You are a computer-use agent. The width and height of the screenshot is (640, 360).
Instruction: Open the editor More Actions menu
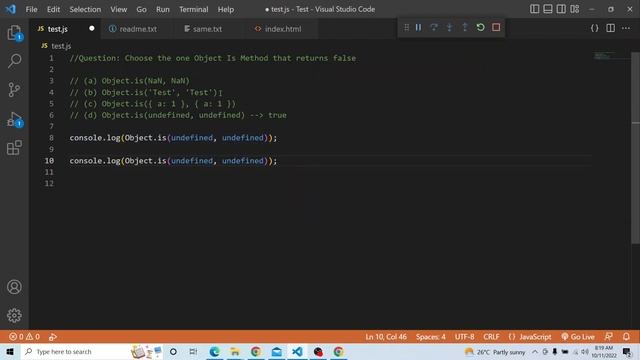[626, 28]
